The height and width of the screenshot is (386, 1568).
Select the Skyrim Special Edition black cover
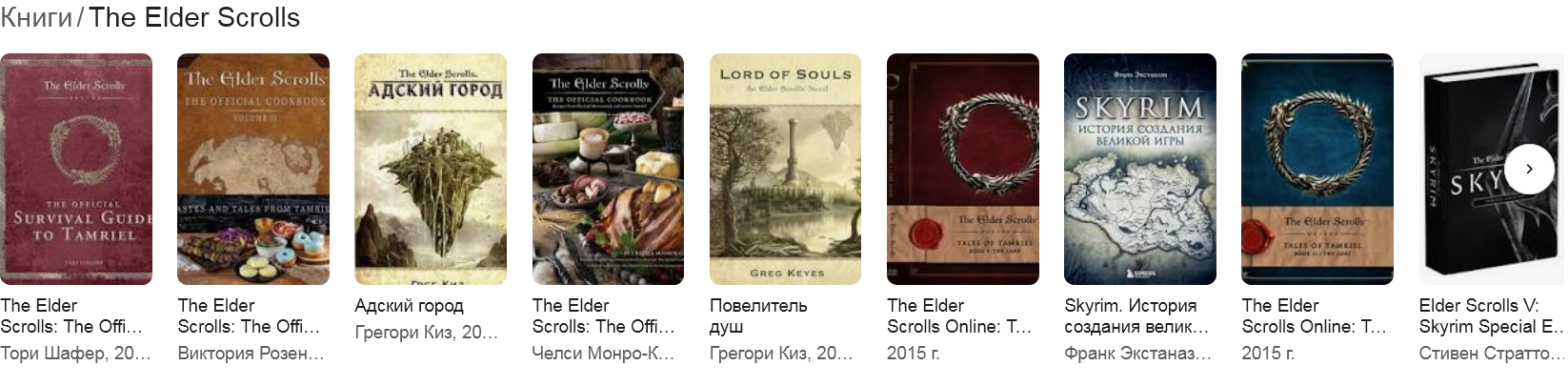point(1493,169)
